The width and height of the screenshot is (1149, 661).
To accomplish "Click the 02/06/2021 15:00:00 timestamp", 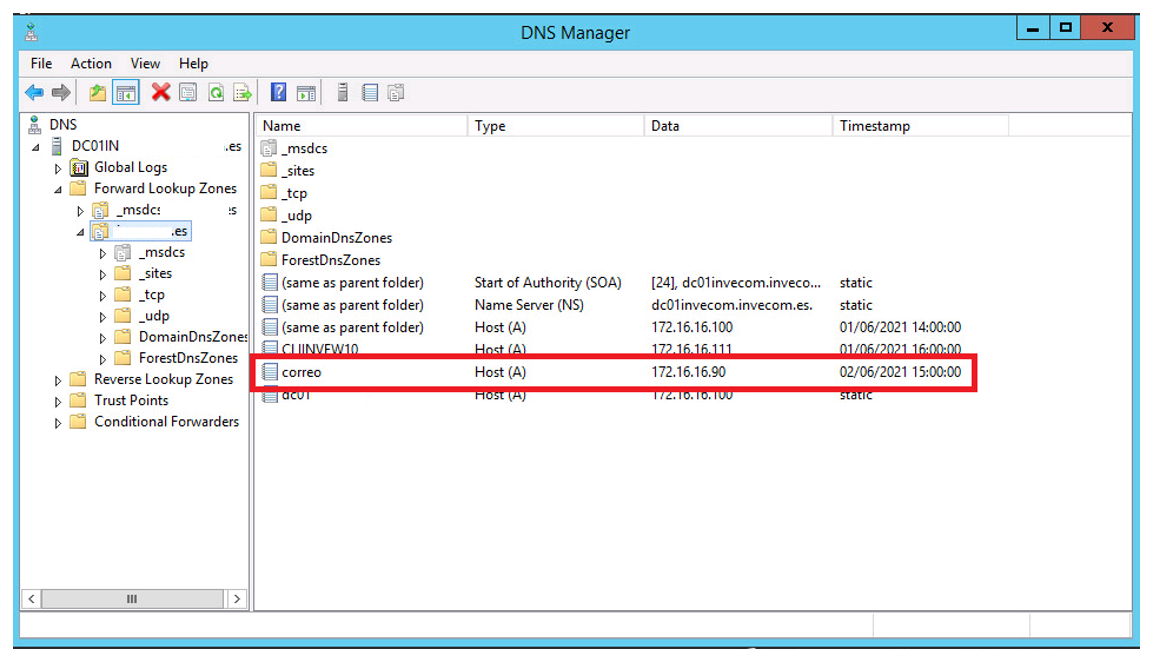I will coord(900,372).
